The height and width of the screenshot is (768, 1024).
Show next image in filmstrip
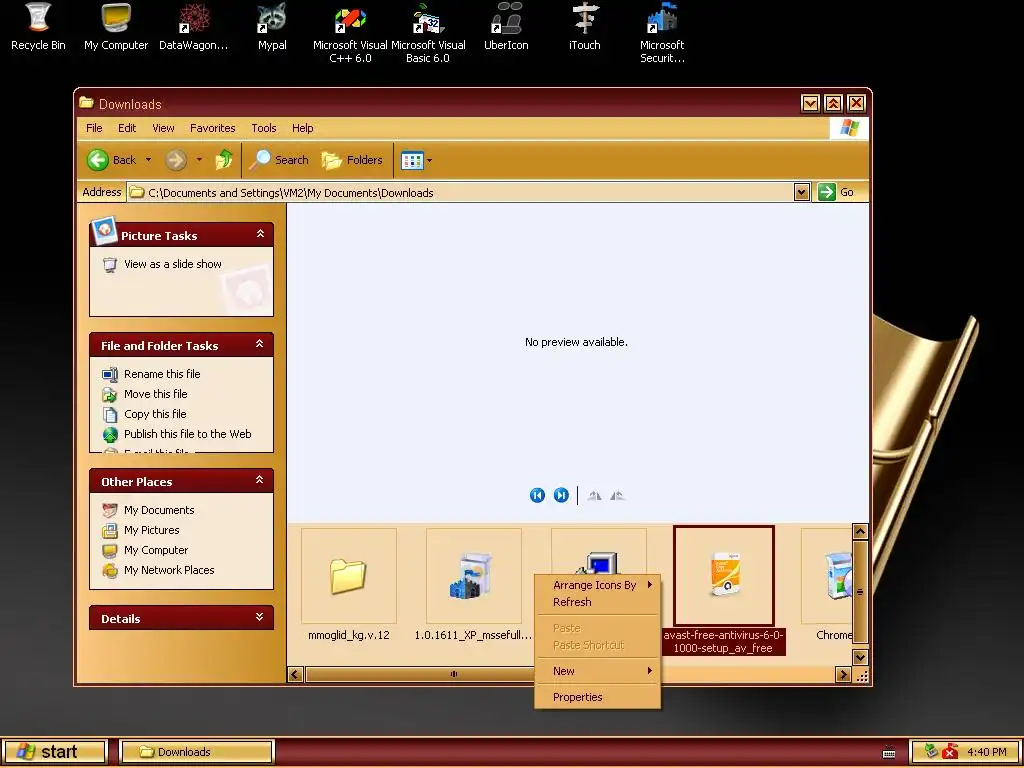[x=561, y=495]
